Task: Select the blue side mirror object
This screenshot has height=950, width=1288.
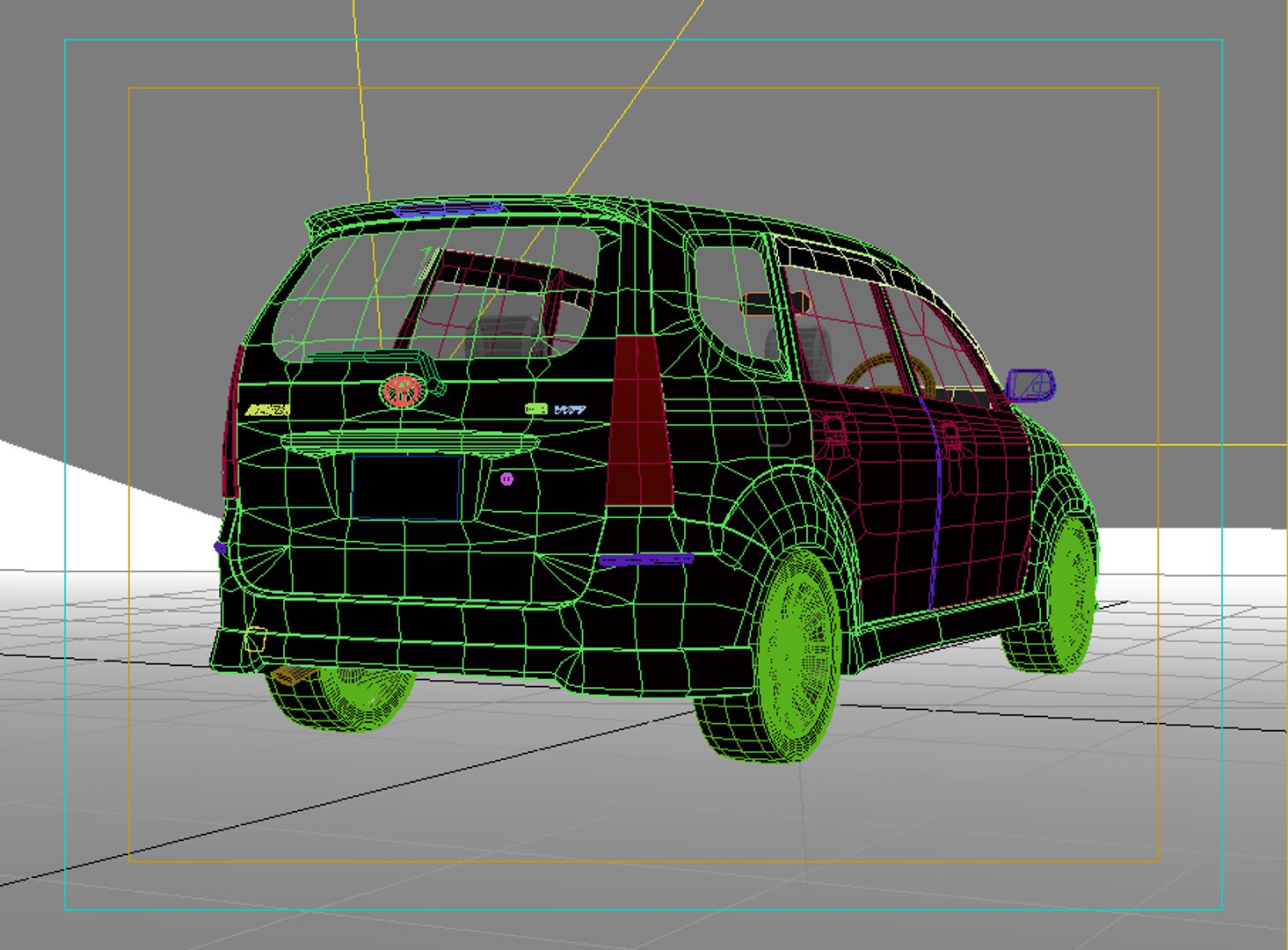Action: point(1030,385)
